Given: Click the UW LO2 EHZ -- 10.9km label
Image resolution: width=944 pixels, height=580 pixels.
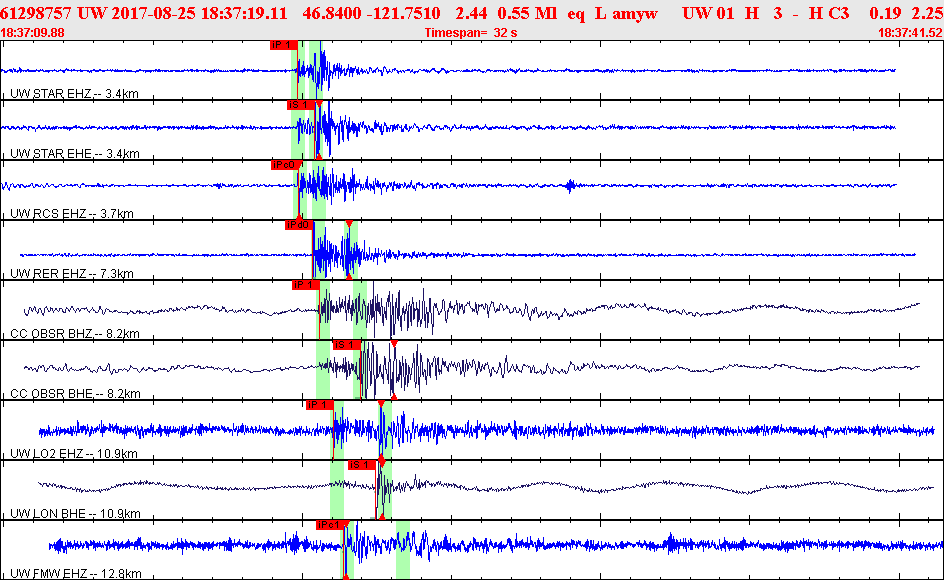Looking at the screenshot, I should (x=73, y=453).
